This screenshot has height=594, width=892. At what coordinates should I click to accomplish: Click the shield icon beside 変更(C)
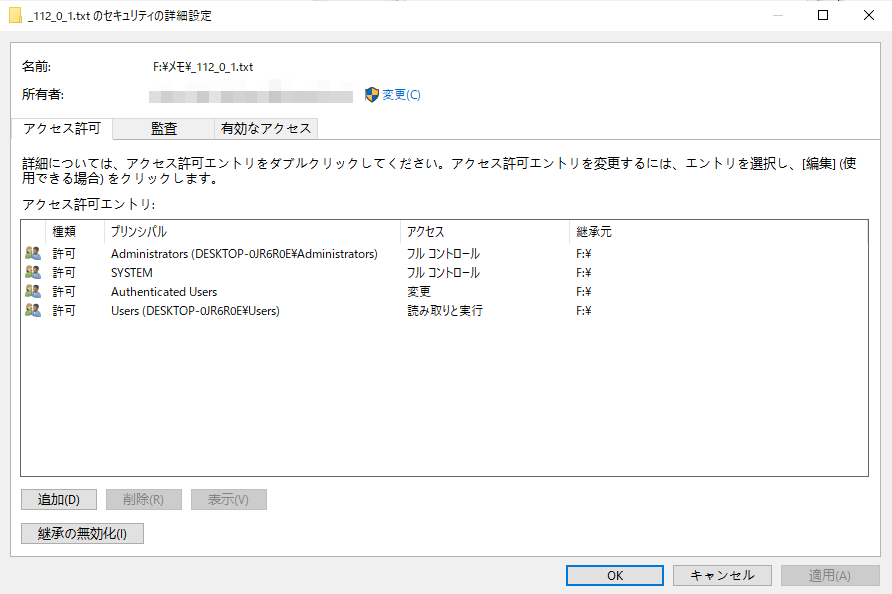point(372,95)
